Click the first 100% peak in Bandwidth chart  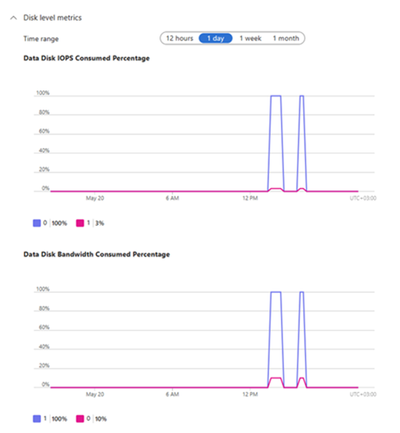[276, 292]
